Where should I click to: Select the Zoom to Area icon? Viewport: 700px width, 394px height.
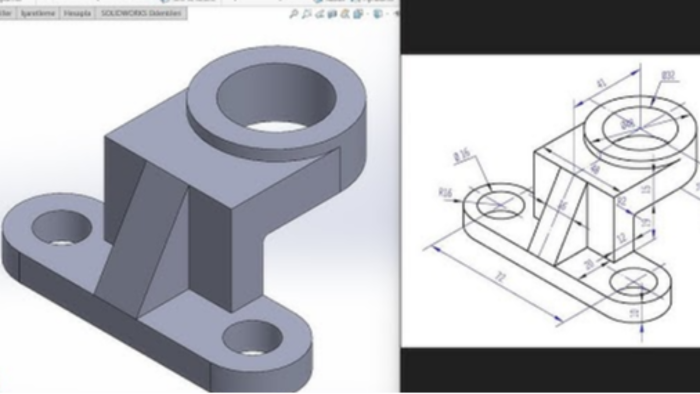(x=306, y=14)
